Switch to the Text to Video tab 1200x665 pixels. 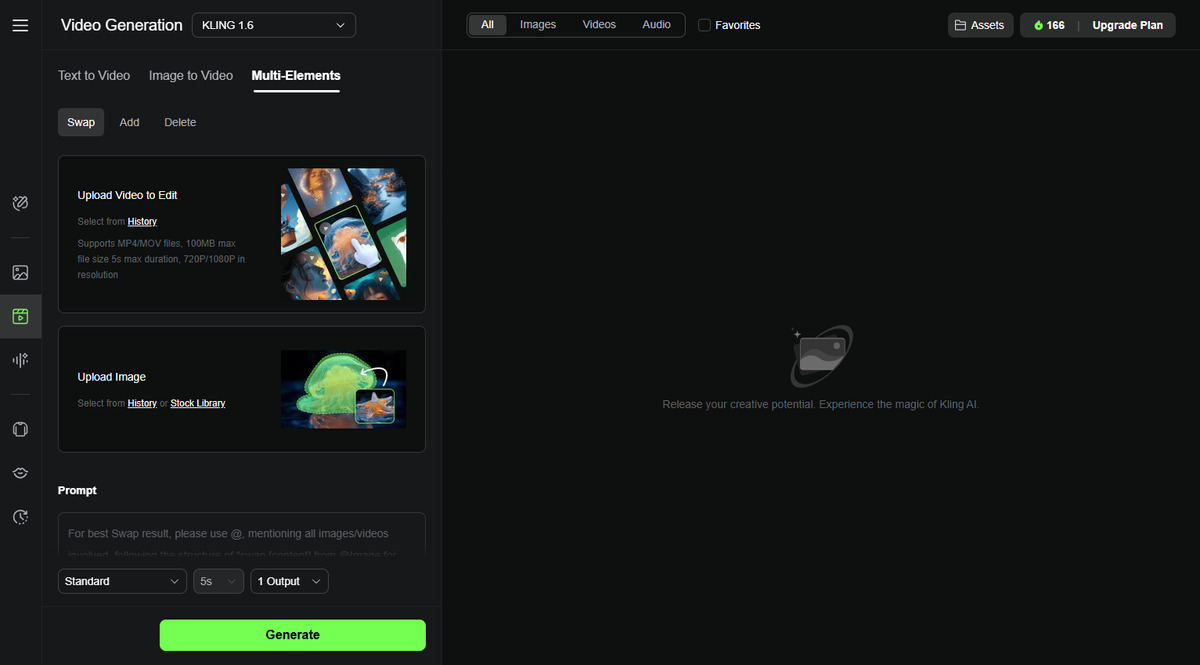tap(94, 75)
